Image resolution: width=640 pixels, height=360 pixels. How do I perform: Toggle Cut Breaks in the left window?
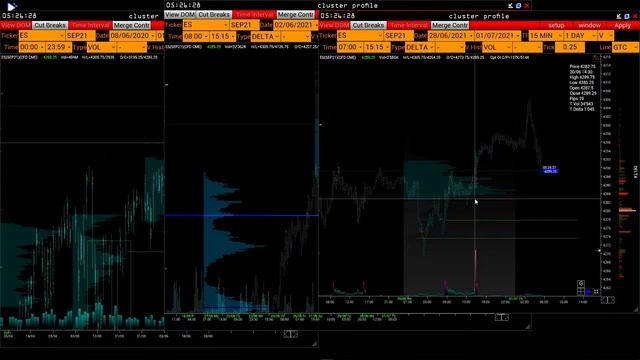tap(50, 25)
